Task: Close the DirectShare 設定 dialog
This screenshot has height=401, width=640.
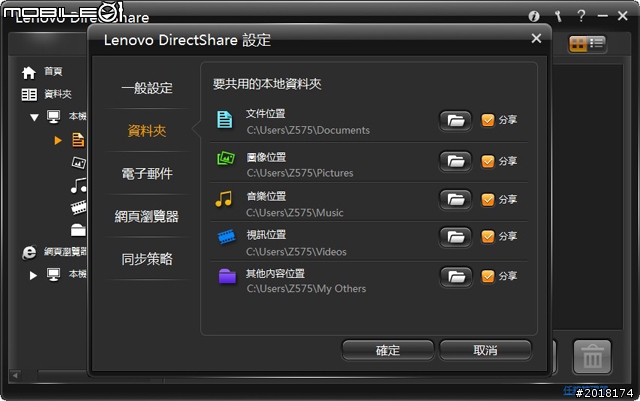Action: [536, 38]
